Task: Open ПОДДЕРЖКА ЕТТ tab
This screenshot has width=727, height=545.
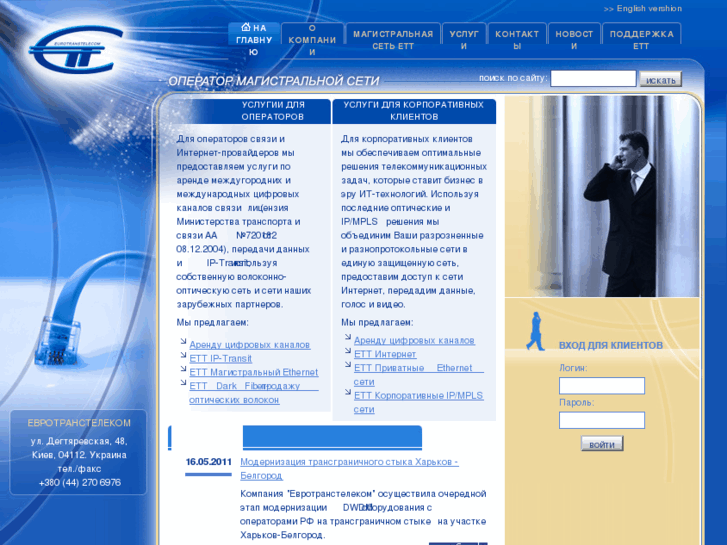Action: [641, 40]
